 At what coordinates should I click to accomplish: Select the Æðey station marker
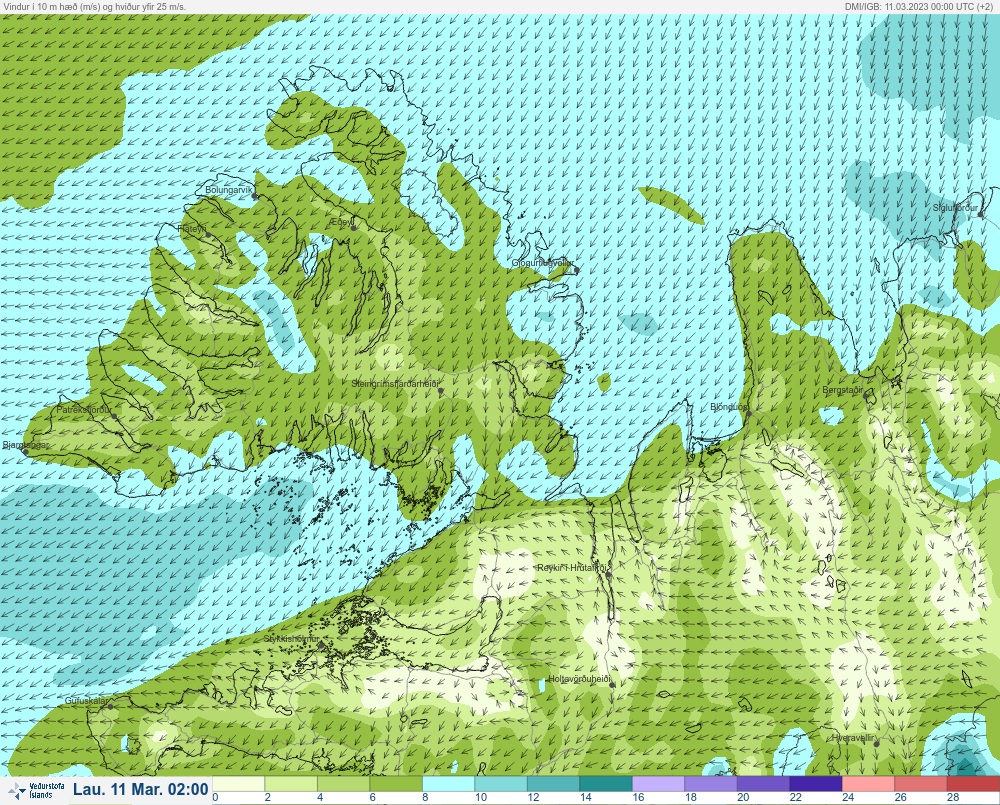tap(353, 228)
